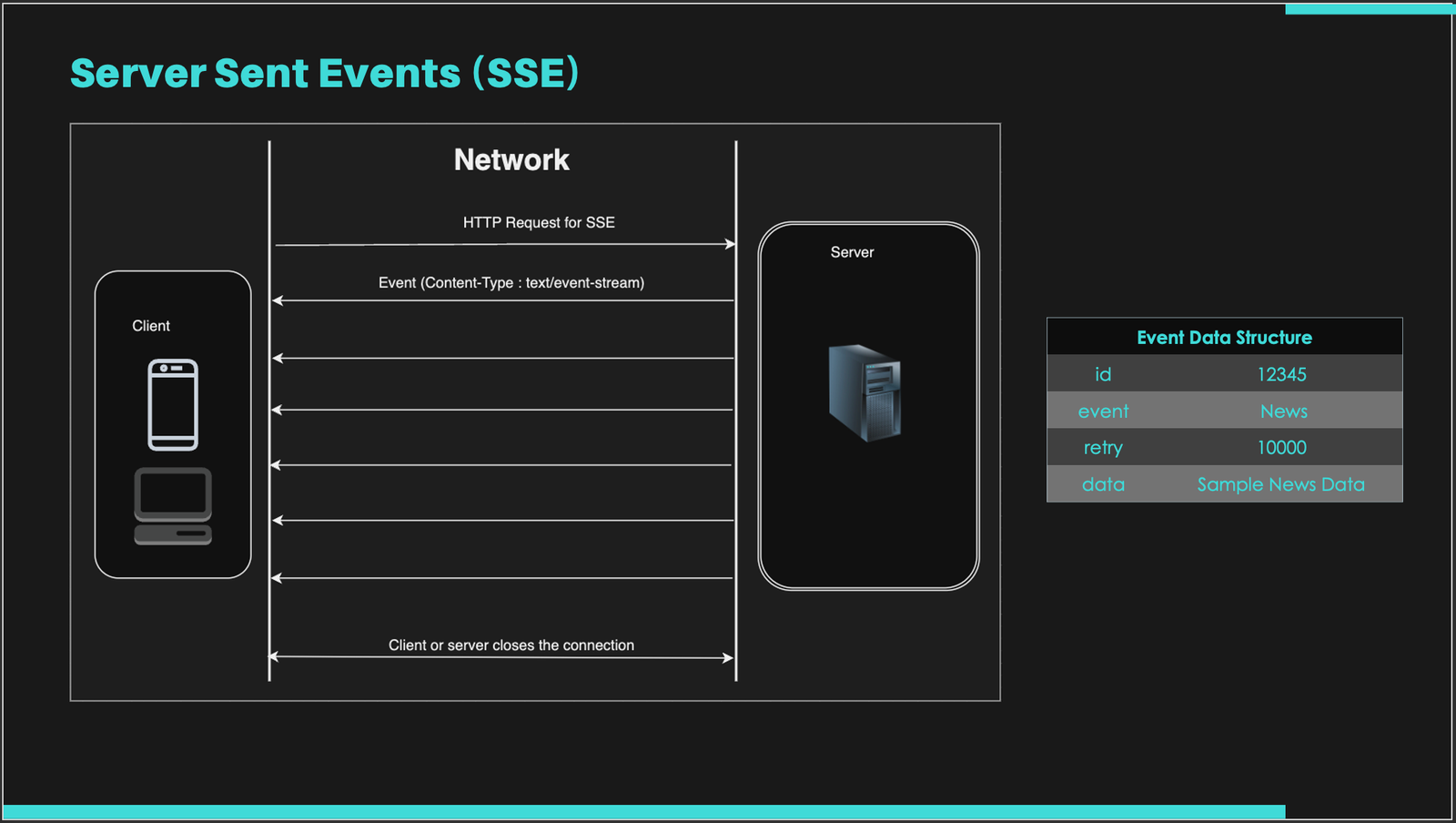The width and height of the screenshot is (1456, 823).
Task: Click the Server label text
Action: click(852, 252)
